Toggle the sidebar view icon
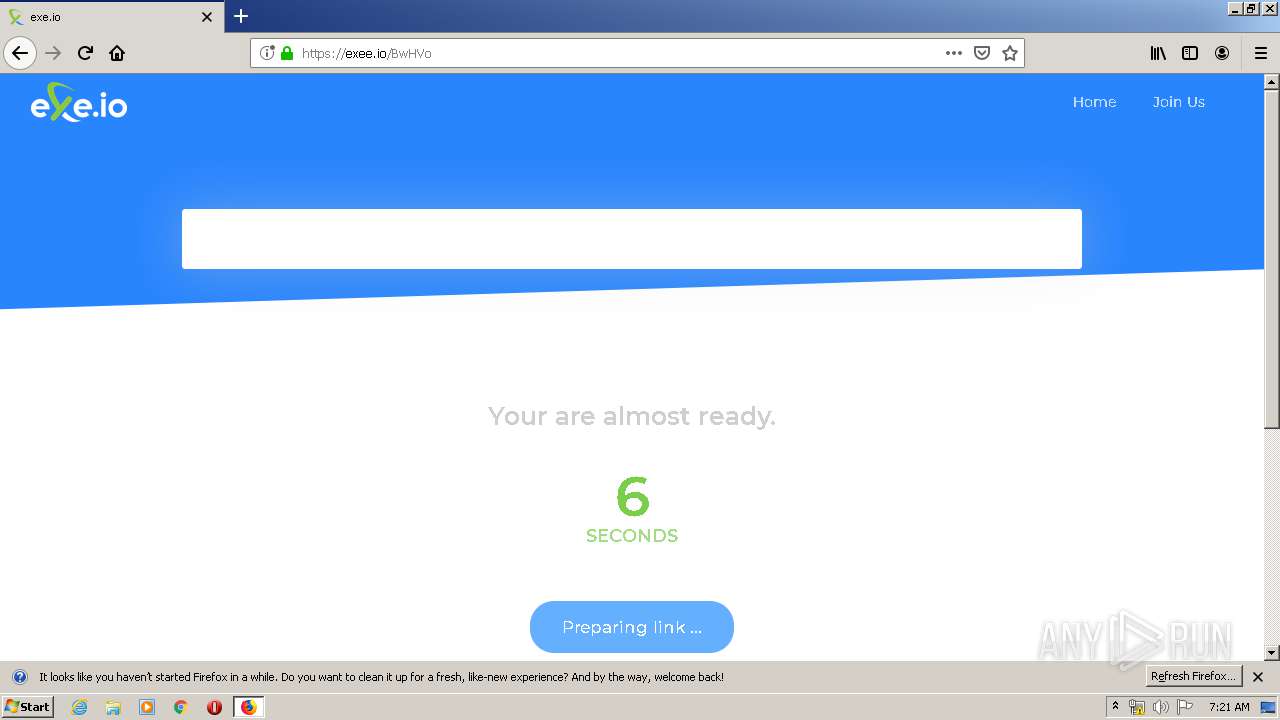Screen dimensions: 1280x720 pos(1190,53)
